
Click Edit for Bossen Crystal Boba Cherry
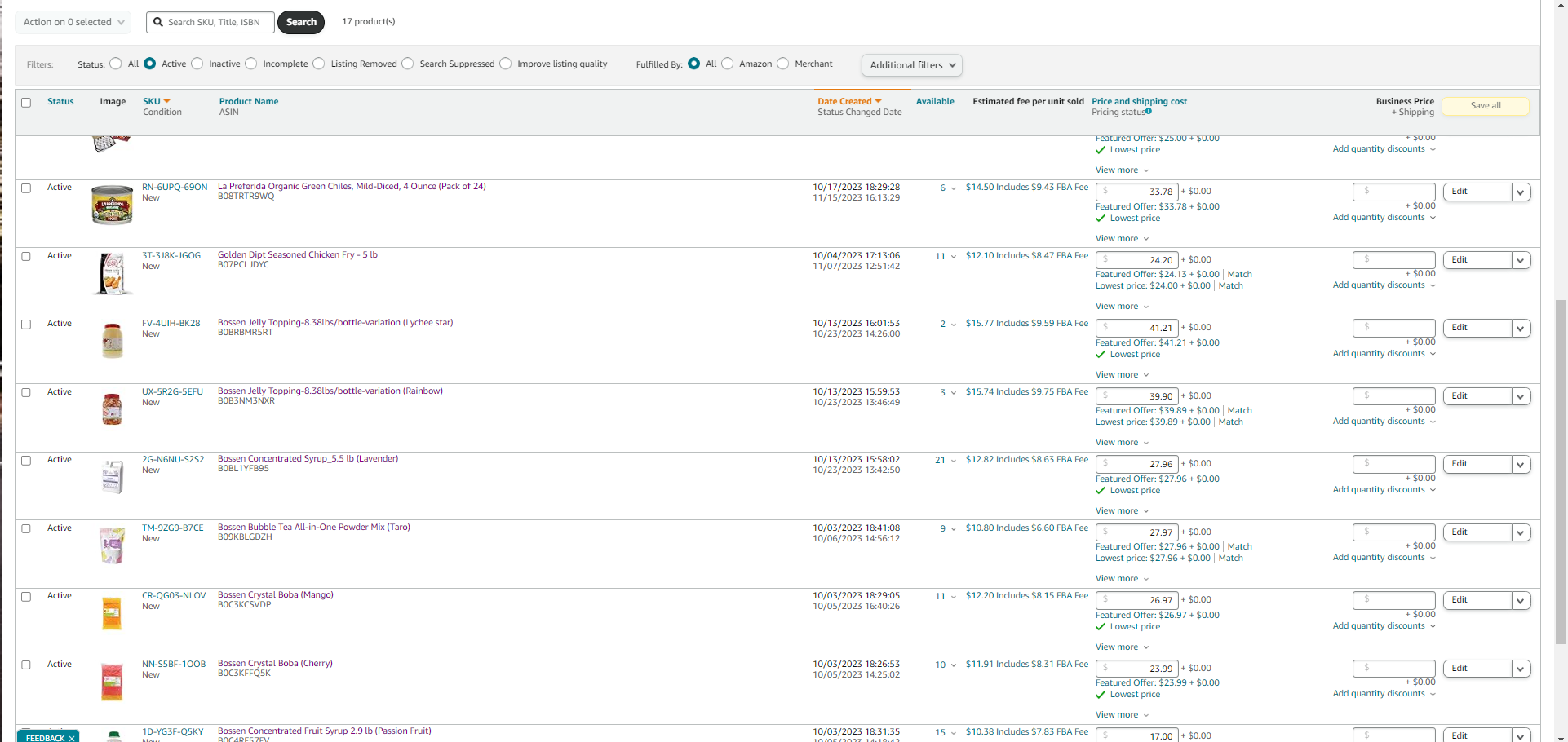click(x=1477, y=669)
